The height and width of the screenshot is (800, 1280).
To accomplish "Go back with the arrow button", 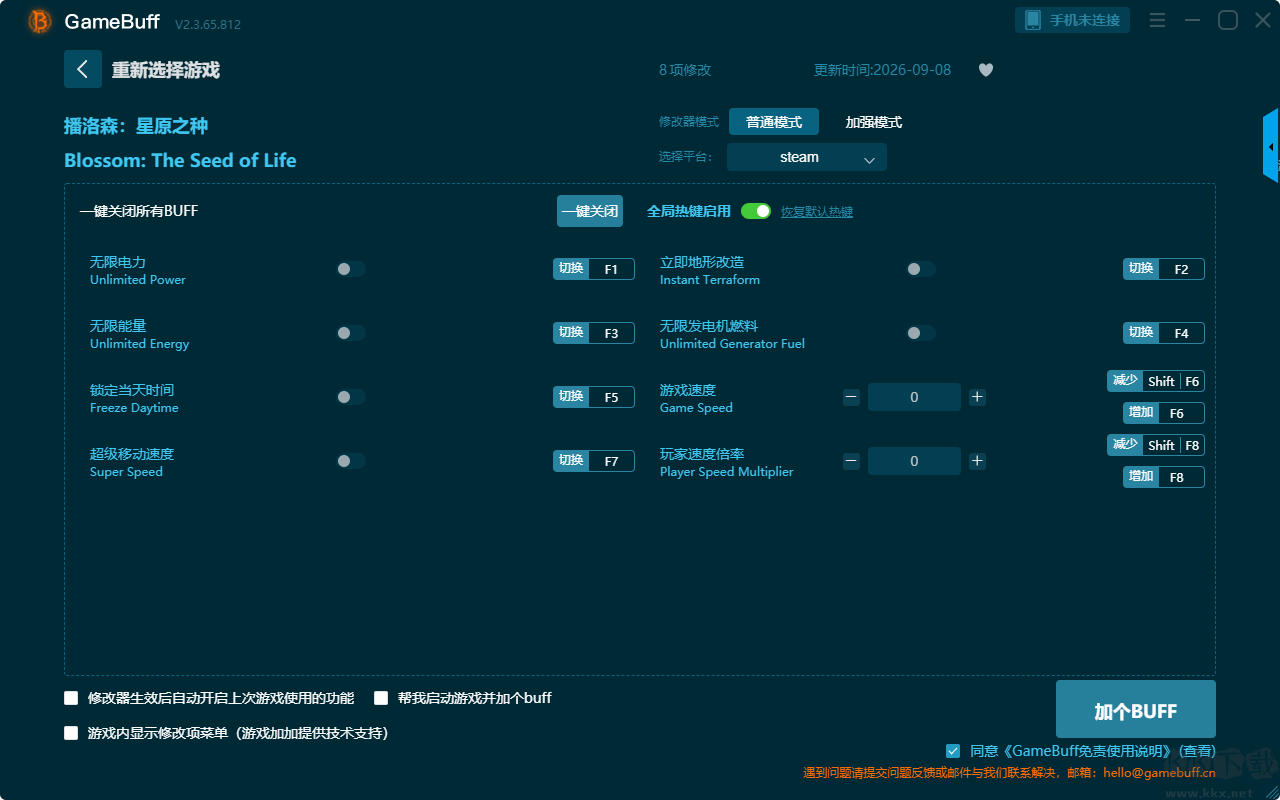I will click(83, 69).
